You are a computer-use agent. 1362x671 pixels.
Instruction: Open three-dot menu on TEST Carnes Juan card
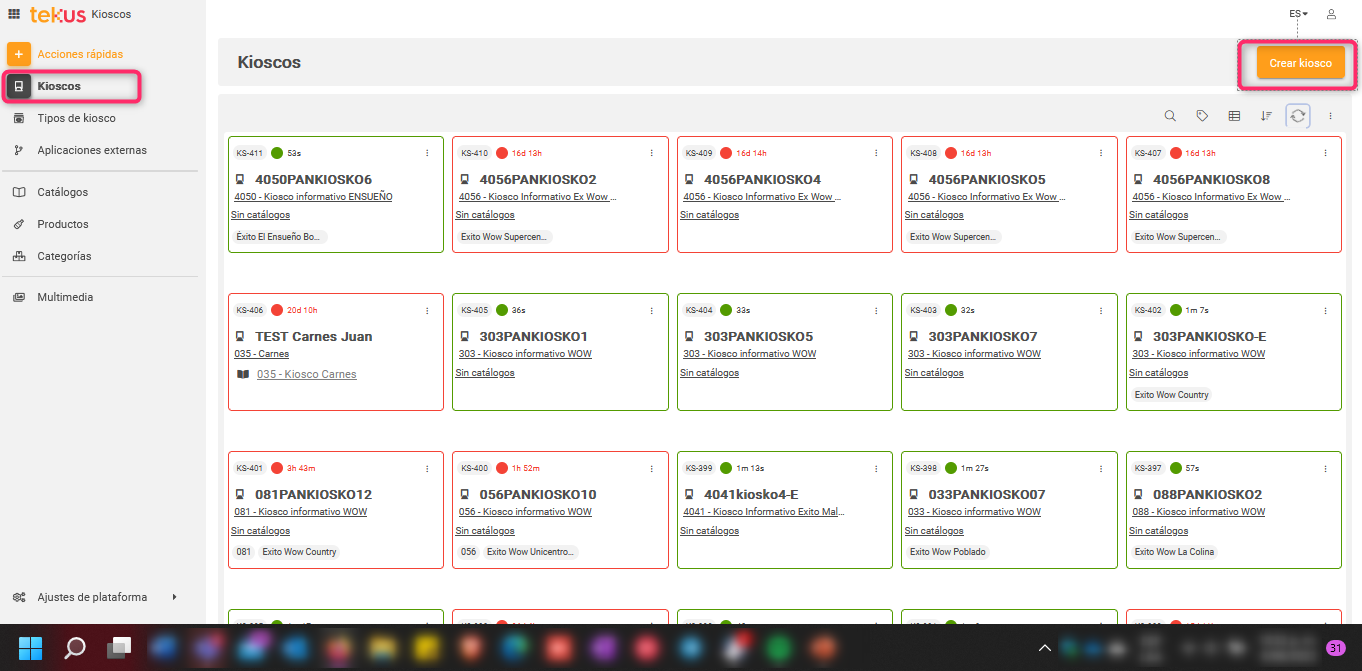point(427,310)
